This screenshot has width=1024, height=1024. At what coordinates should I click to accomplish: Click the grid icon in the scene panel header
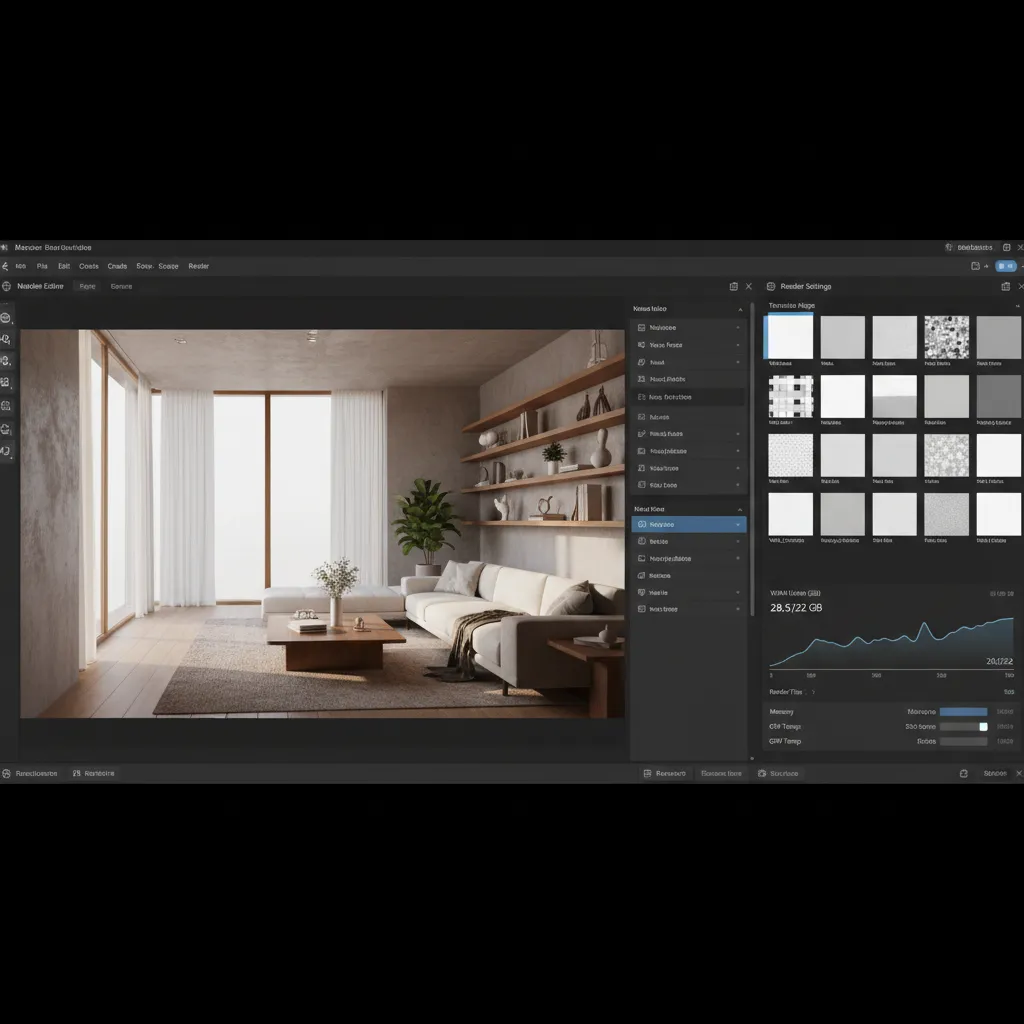tap(734, 286)
